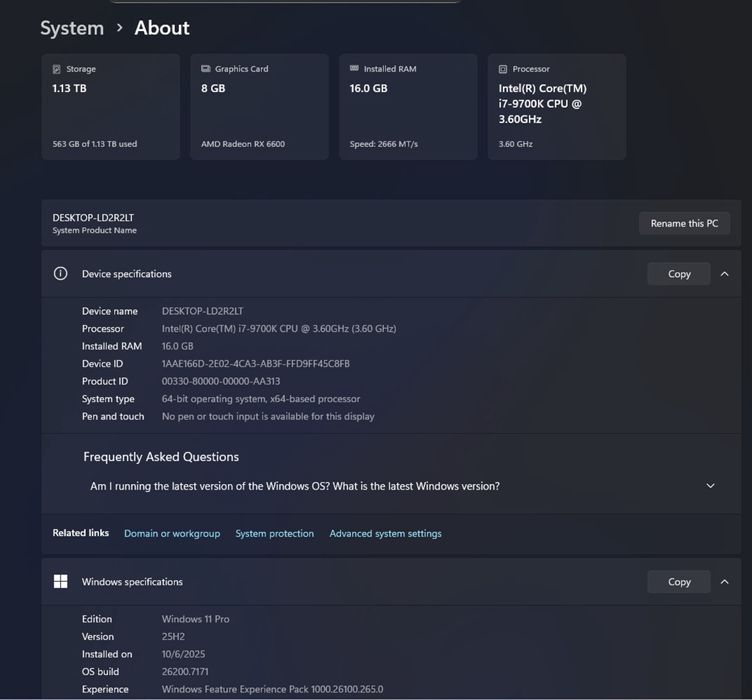
Task: Click the Device specifications info icon
Action: pyautogui.click(x=60, y=274)
